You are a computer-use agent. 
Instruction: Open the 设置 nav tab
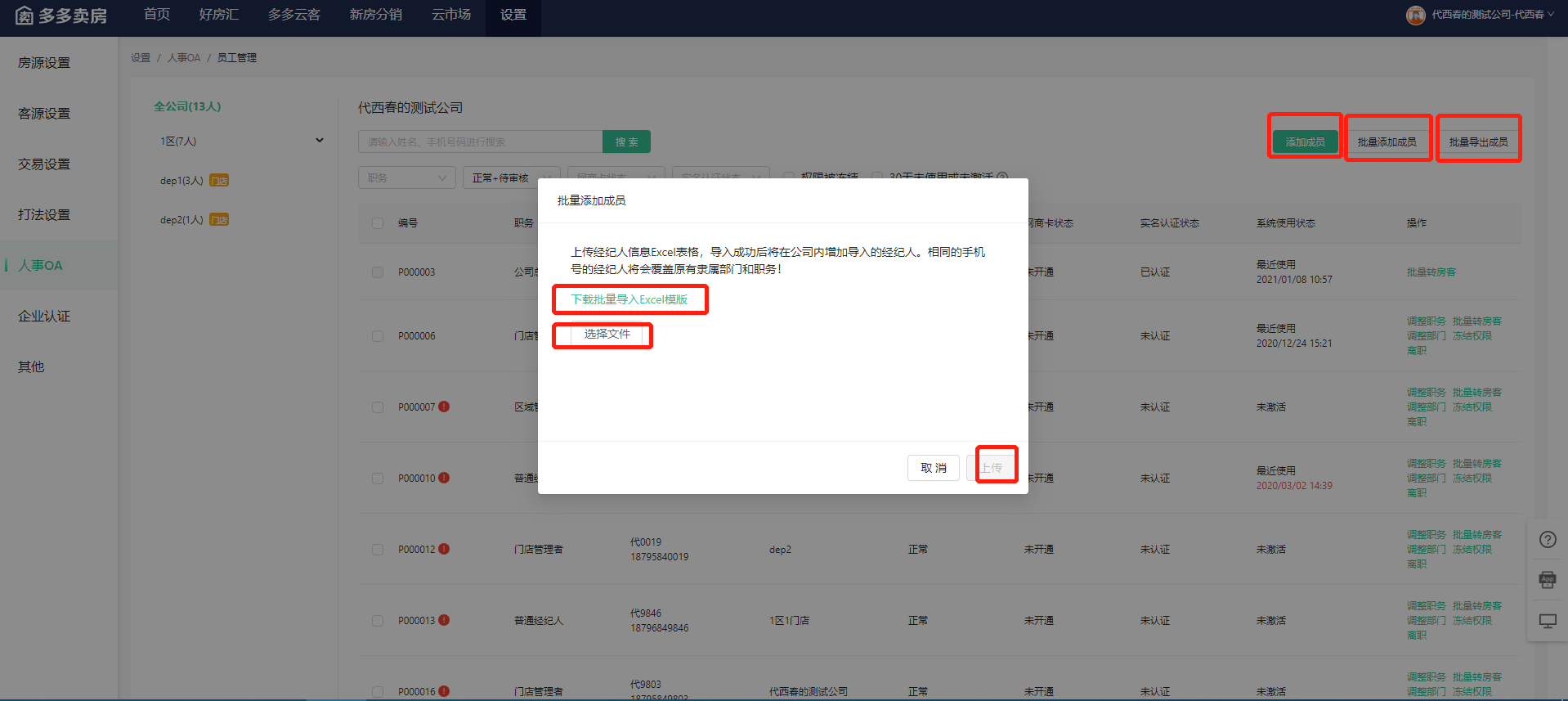513,15
